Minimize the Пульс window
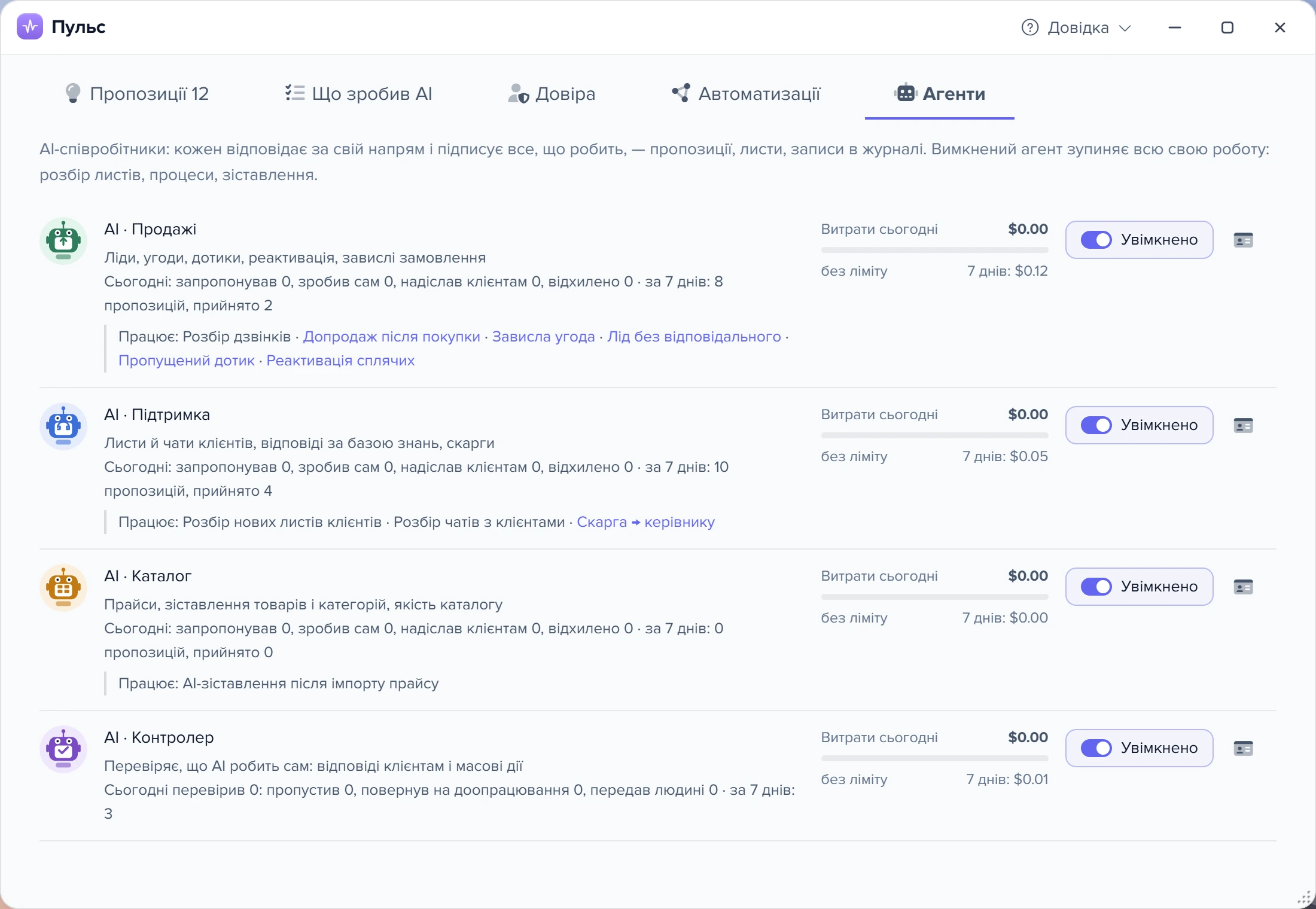The width and height of the screenshot is (1316, 909). click(x=1175, y=28)
